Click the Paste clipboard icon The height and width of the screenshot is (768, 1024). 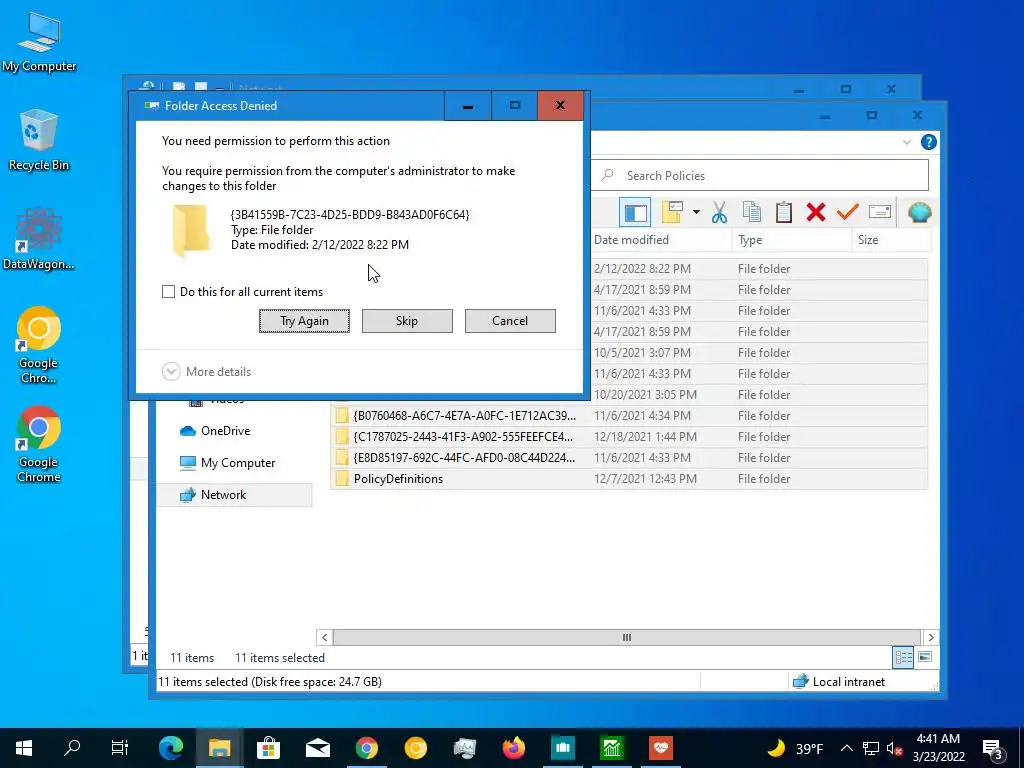tap(784, 212)
